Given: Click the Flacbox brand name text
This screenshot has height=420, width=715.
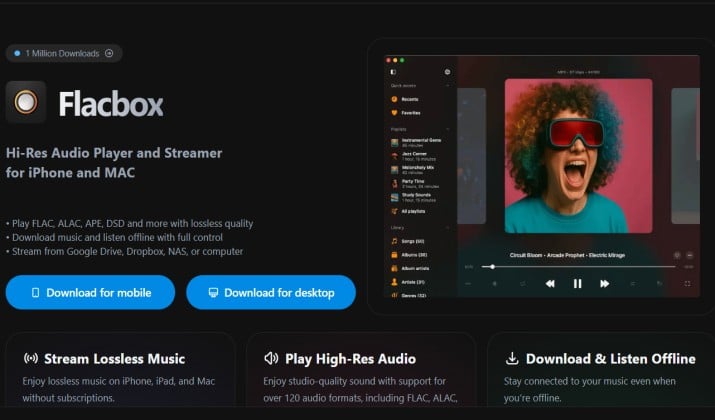Looking at the screenshot, I should click(111, 104).
